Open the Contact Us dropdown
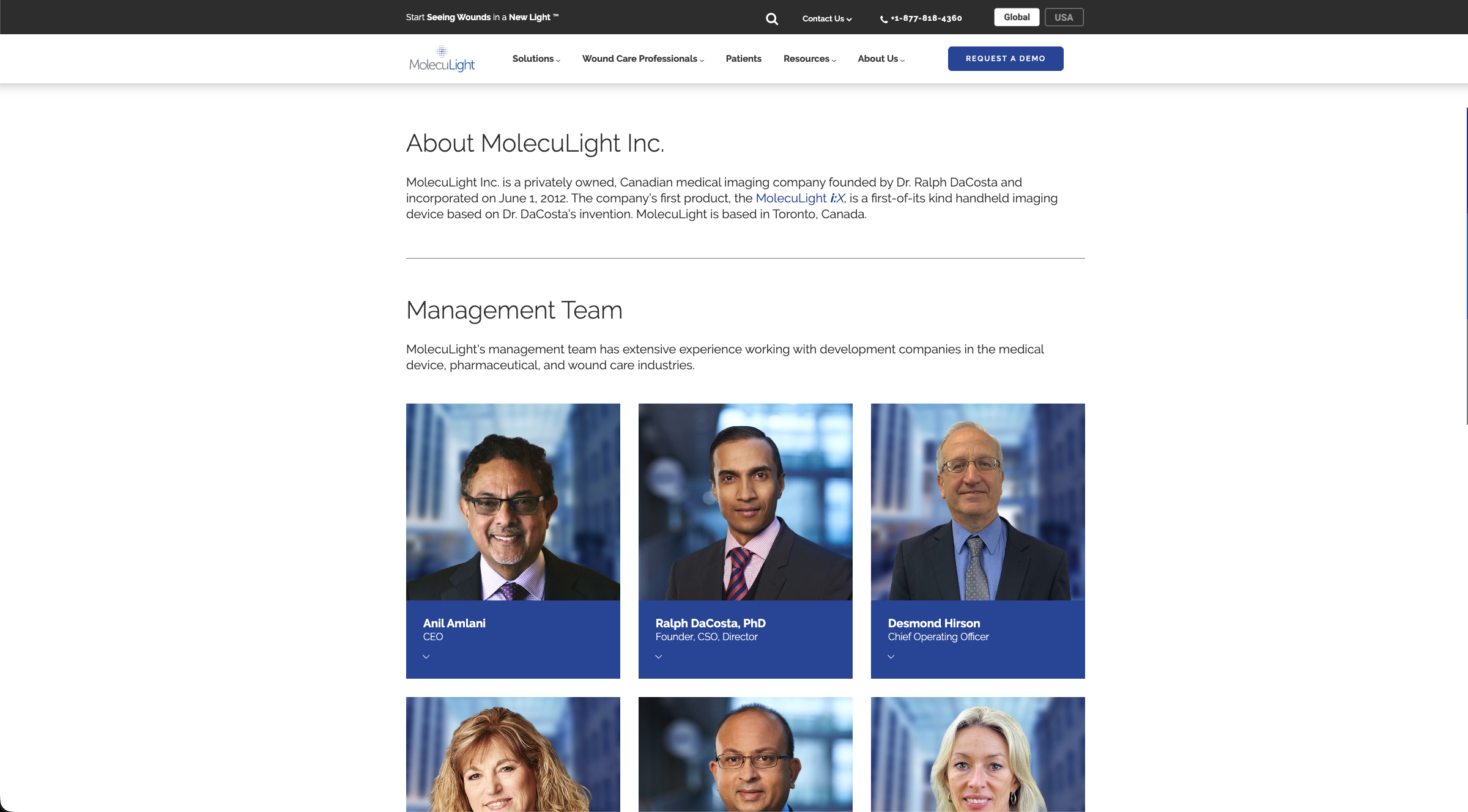 [826, 19]
